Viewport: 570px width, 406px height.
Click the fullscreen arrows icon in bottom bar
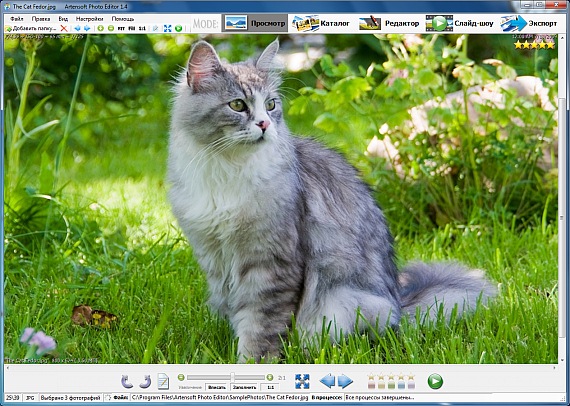[x=302, y=381]
